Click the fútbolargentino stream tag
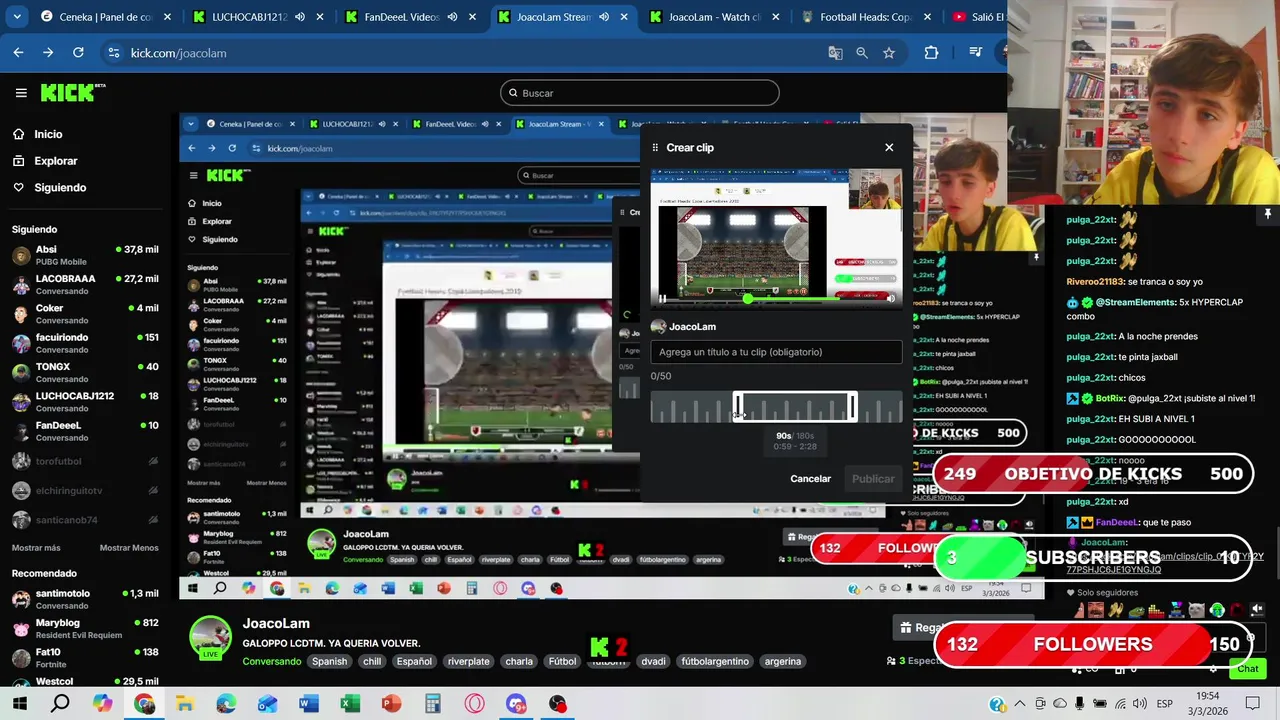The width and height of the screenshot is (1280, 720). (715, 661)
